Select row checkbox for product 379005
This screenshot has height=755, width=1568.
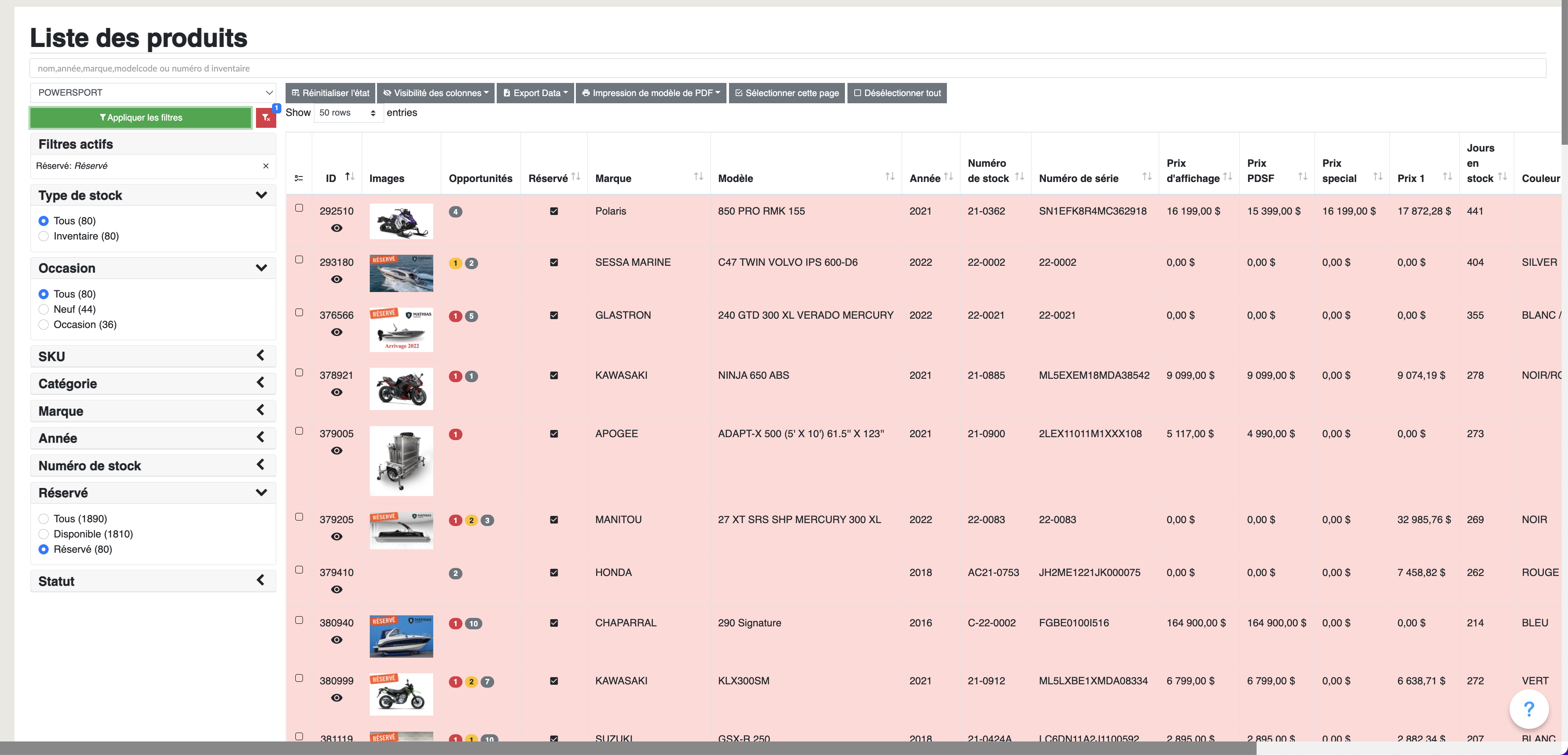click(x=299, y=430)
